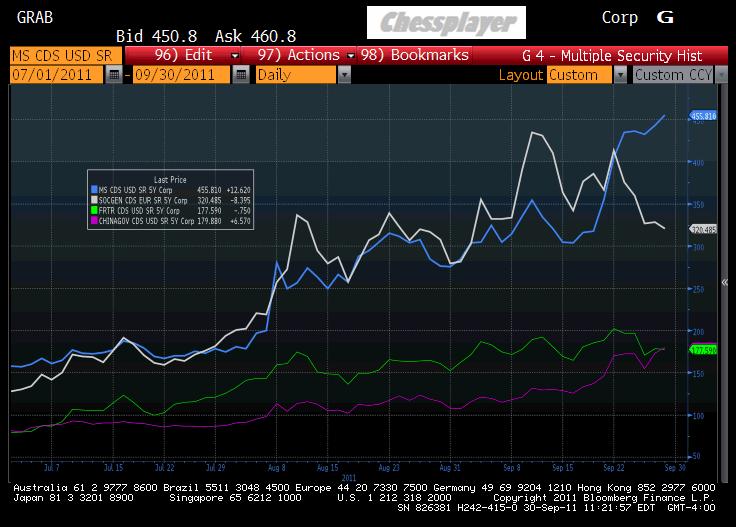Click the white SOCGEN CDS legend swatch

[93, 200]
